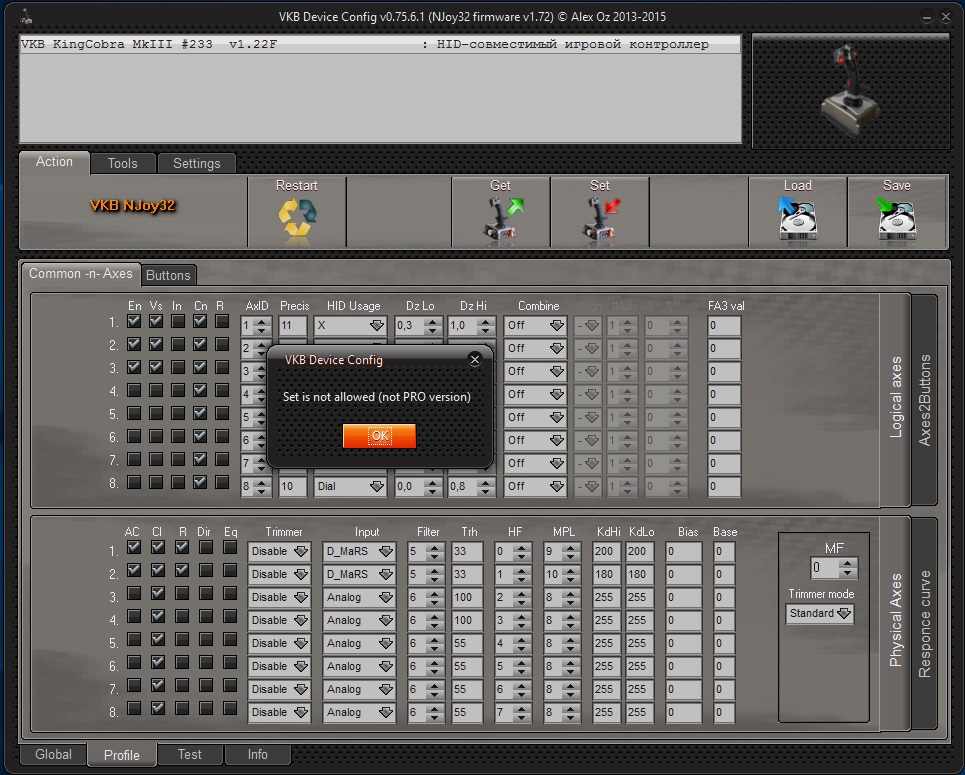Toggle R checkbox for logical axis 8

[x=222, y=482]
